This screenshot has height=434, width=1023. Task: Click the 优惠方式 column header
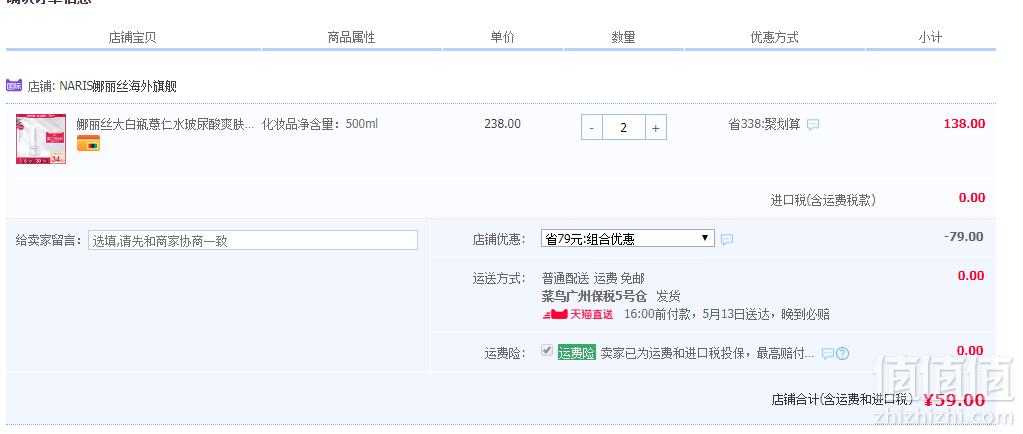[x=774, y=37]
